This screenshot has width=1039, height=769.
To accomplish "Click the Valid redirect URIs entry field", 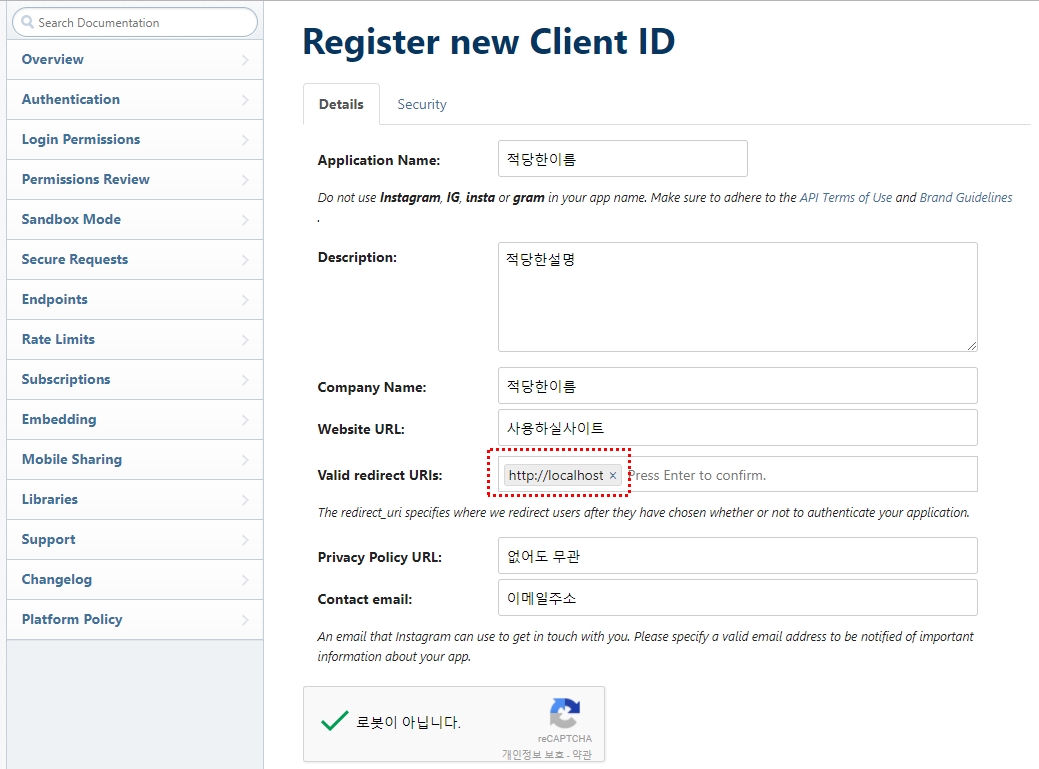I will point(800,475).
